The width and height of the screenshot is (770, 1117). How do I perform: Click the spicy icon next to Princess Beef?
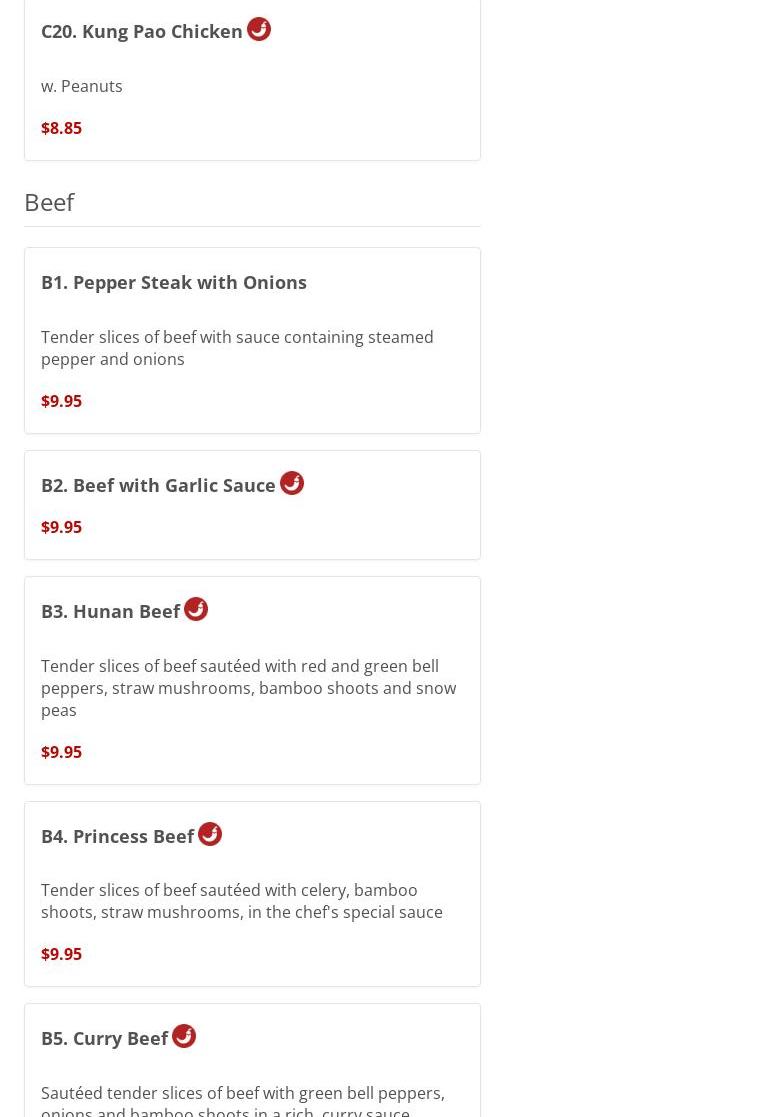(210, 834)
